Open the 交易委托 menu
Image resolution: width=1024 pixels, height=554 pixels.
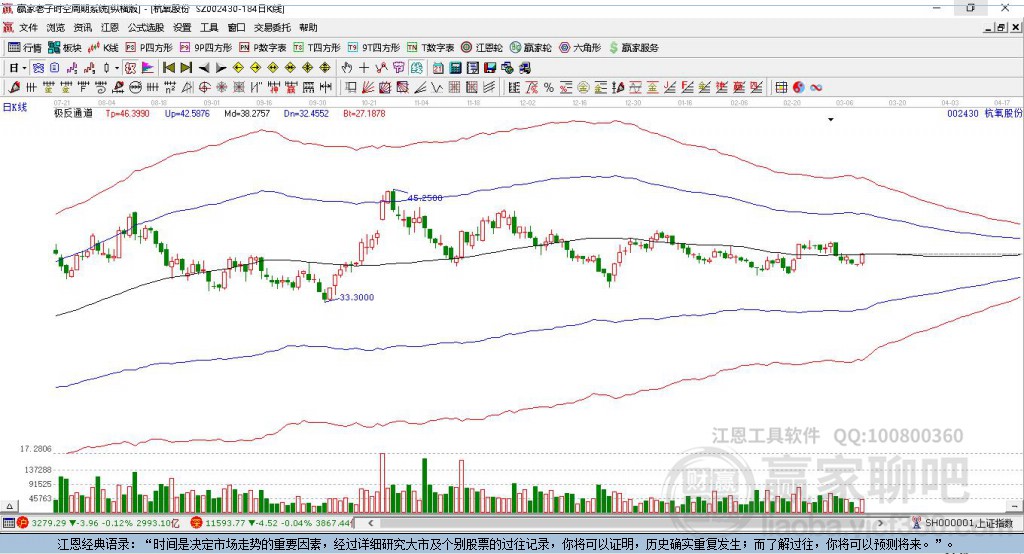point(272,27)
